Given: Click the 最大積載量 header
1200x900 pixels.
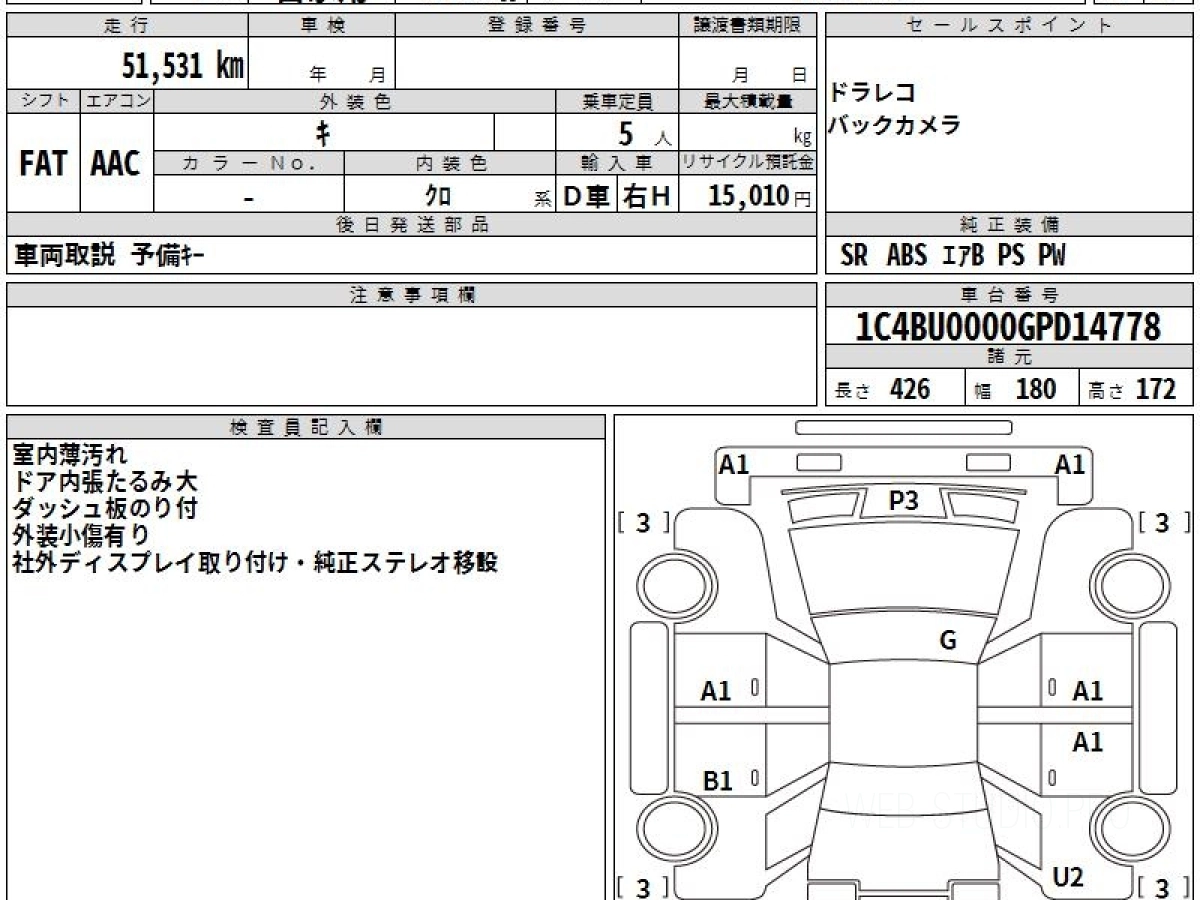Looking at the screenshot, I should click(x=747, y=101).
